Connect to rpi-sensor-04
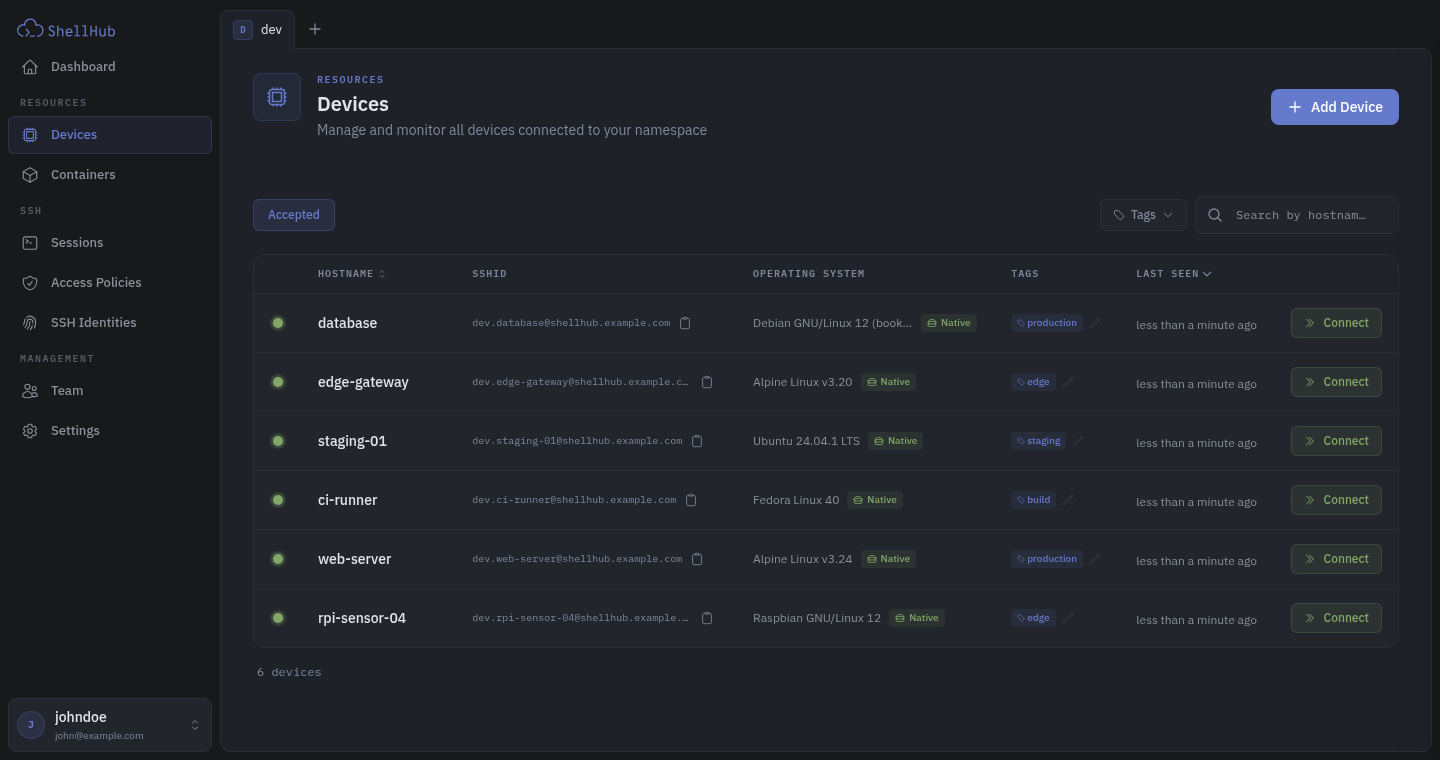This screenshot has width=1440, height=760. point(1336,618)
